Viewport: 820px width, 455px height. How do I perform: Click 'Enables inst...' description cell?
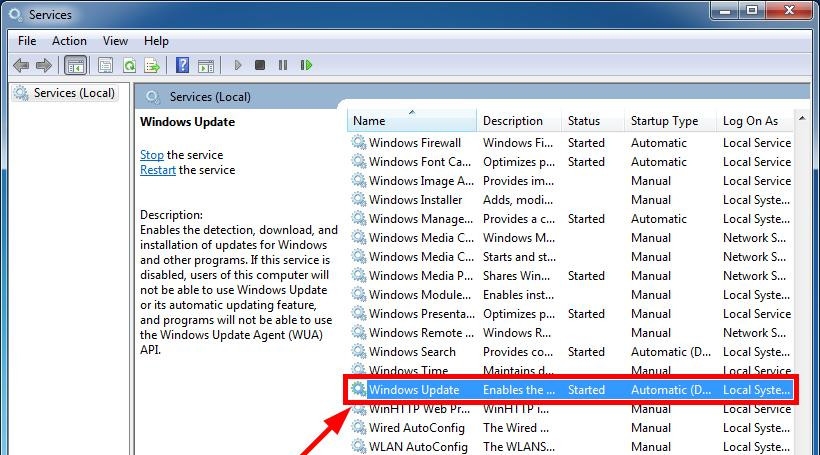(x=518, y=295)
